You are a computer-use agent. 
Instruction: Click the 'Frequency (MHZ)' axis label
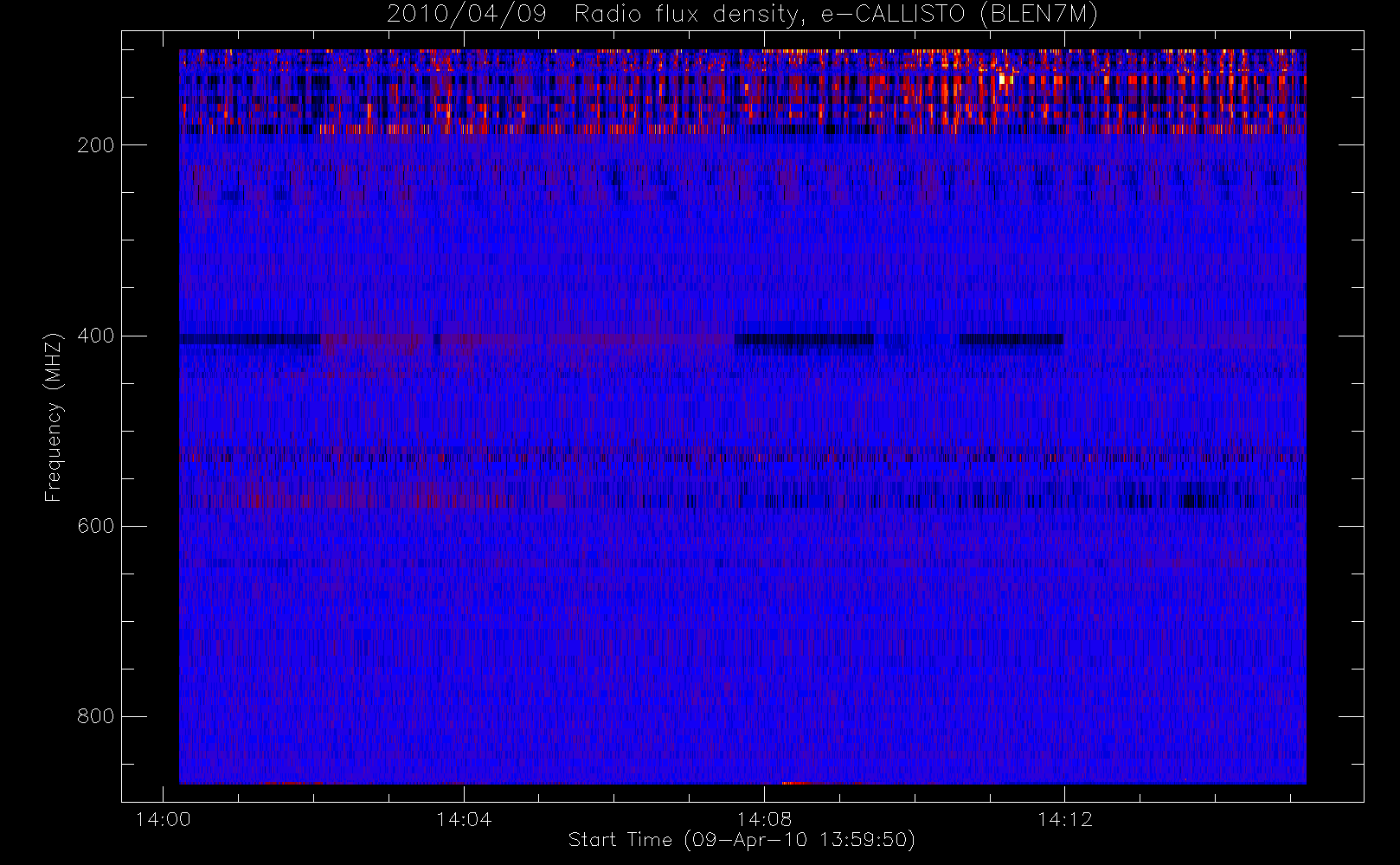pyautogui.click(x=54, y=417)
